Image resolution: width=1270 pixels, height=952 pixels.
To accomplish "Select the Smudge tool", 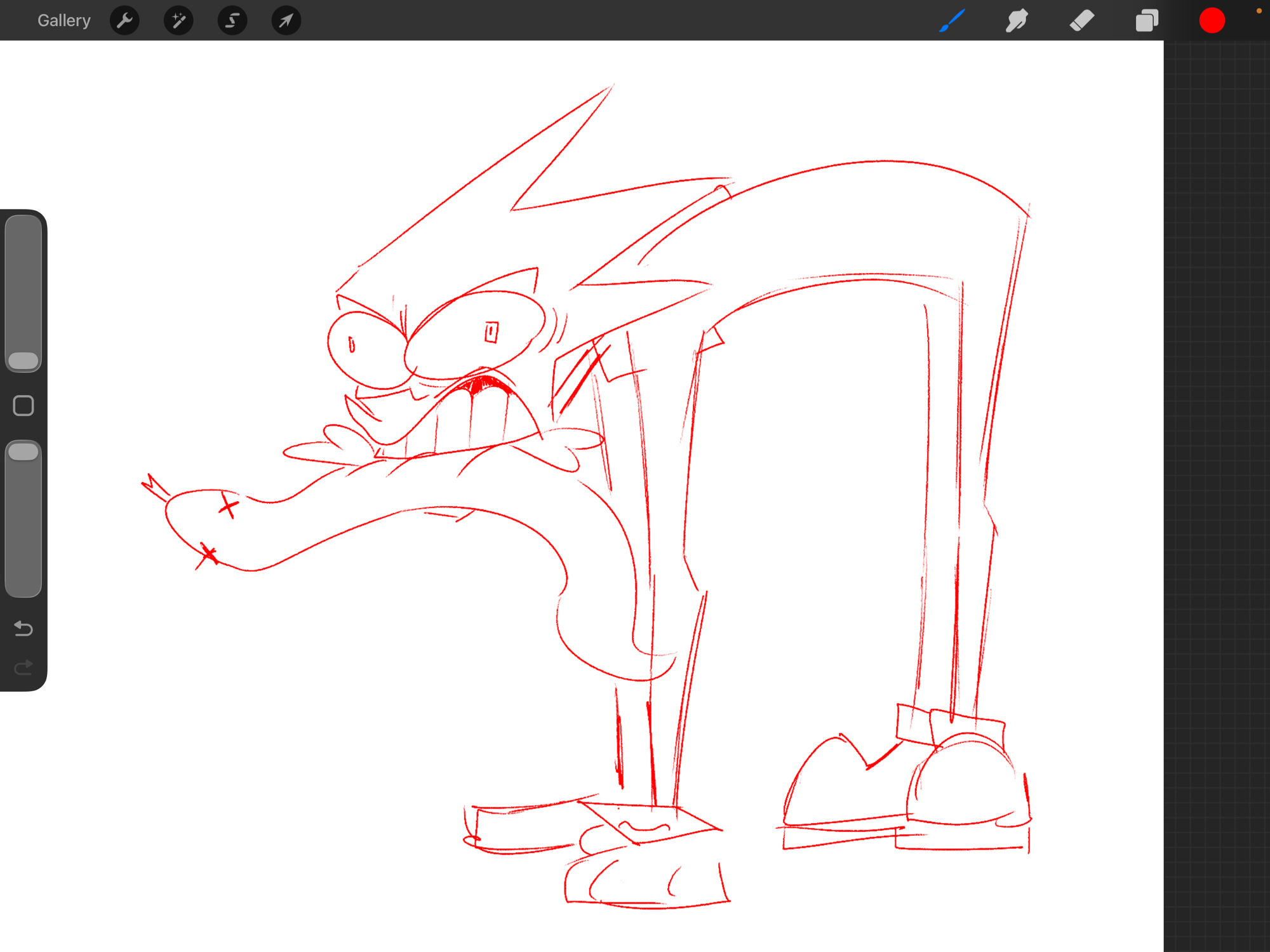I will 1017,20.
